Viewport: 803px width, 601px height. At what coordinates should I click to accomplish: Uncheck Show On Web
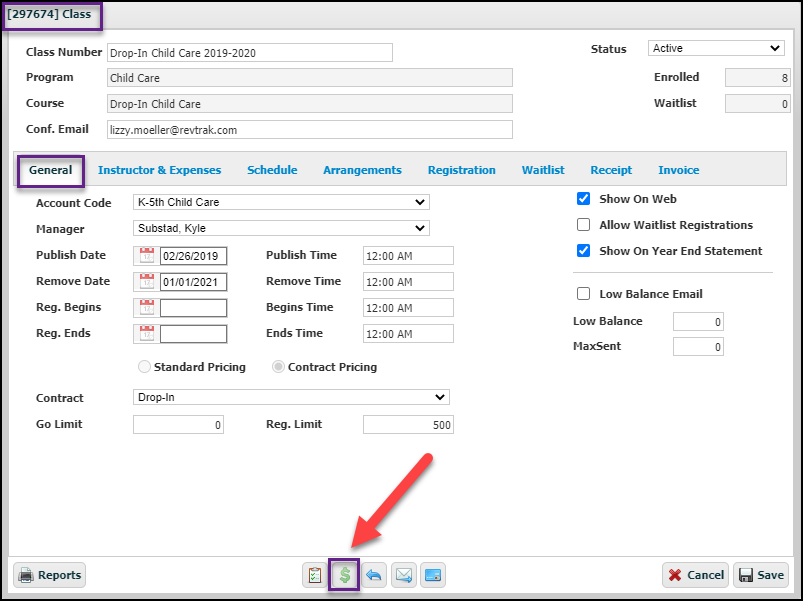[583, 199]
